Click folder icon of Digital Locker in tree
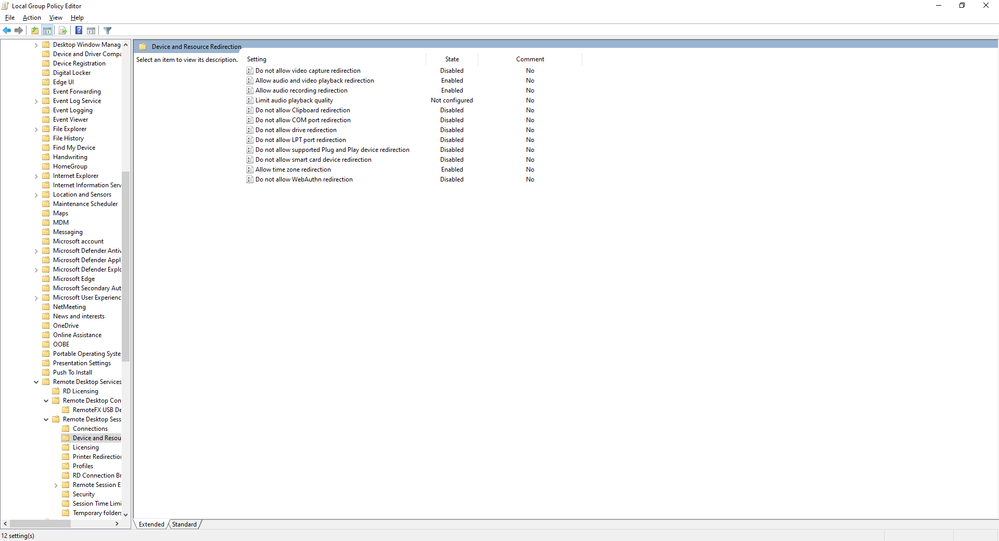Viewport: 999px width, 541px height. tap(46, 73)
